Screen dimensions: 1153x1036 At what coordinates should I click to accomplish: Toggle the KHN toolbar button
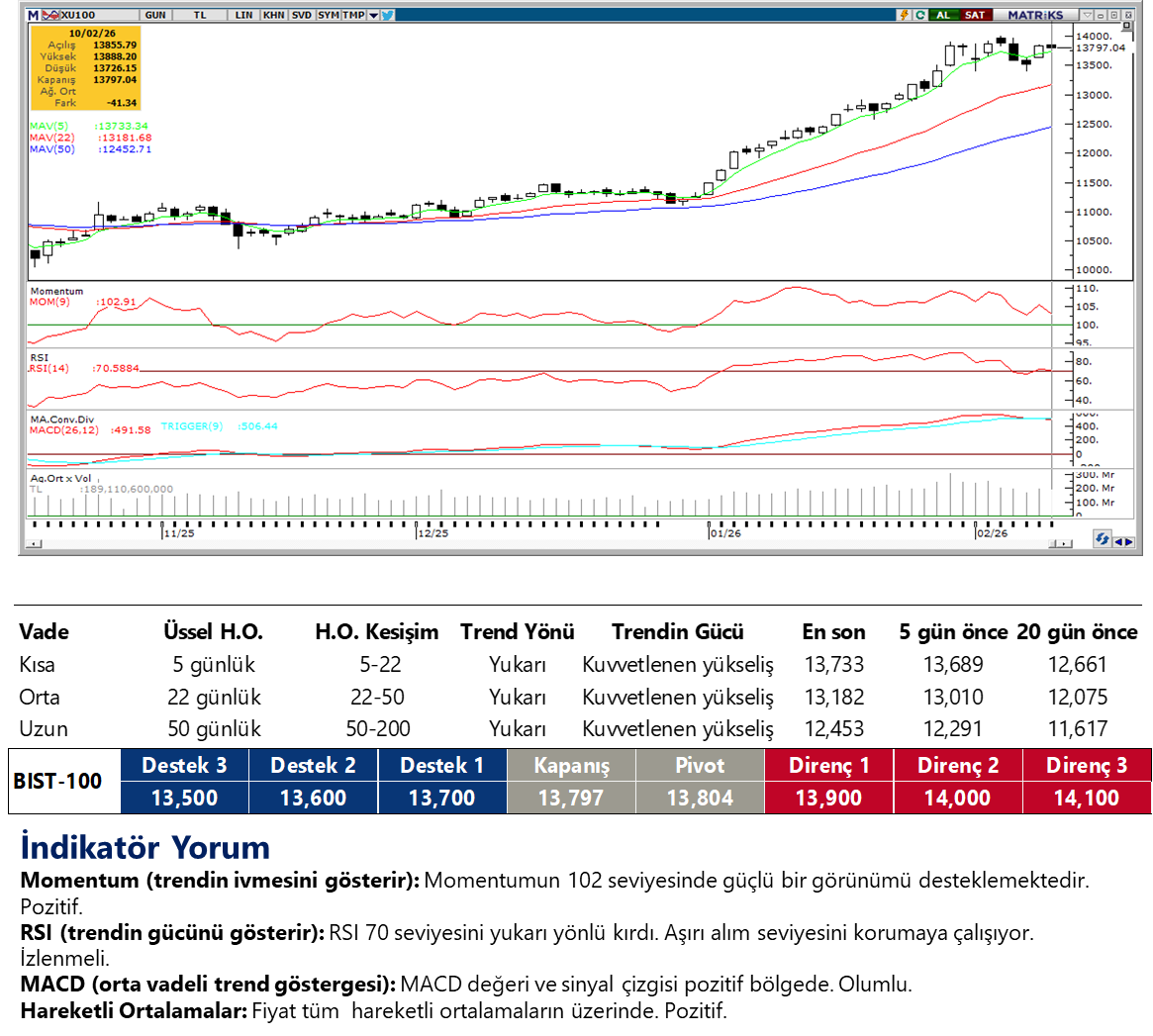point(273,15)
